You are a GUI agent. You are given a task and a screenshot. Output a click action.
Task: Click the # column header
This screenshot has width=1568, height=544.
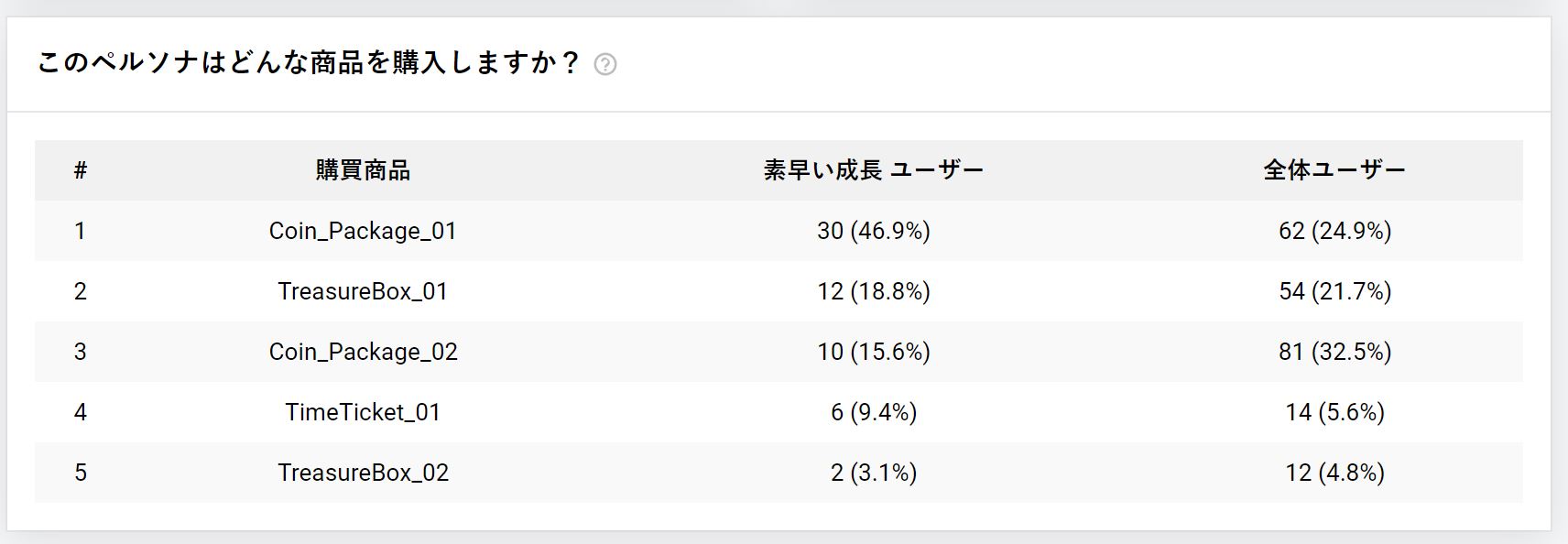(x=81, y=170)
